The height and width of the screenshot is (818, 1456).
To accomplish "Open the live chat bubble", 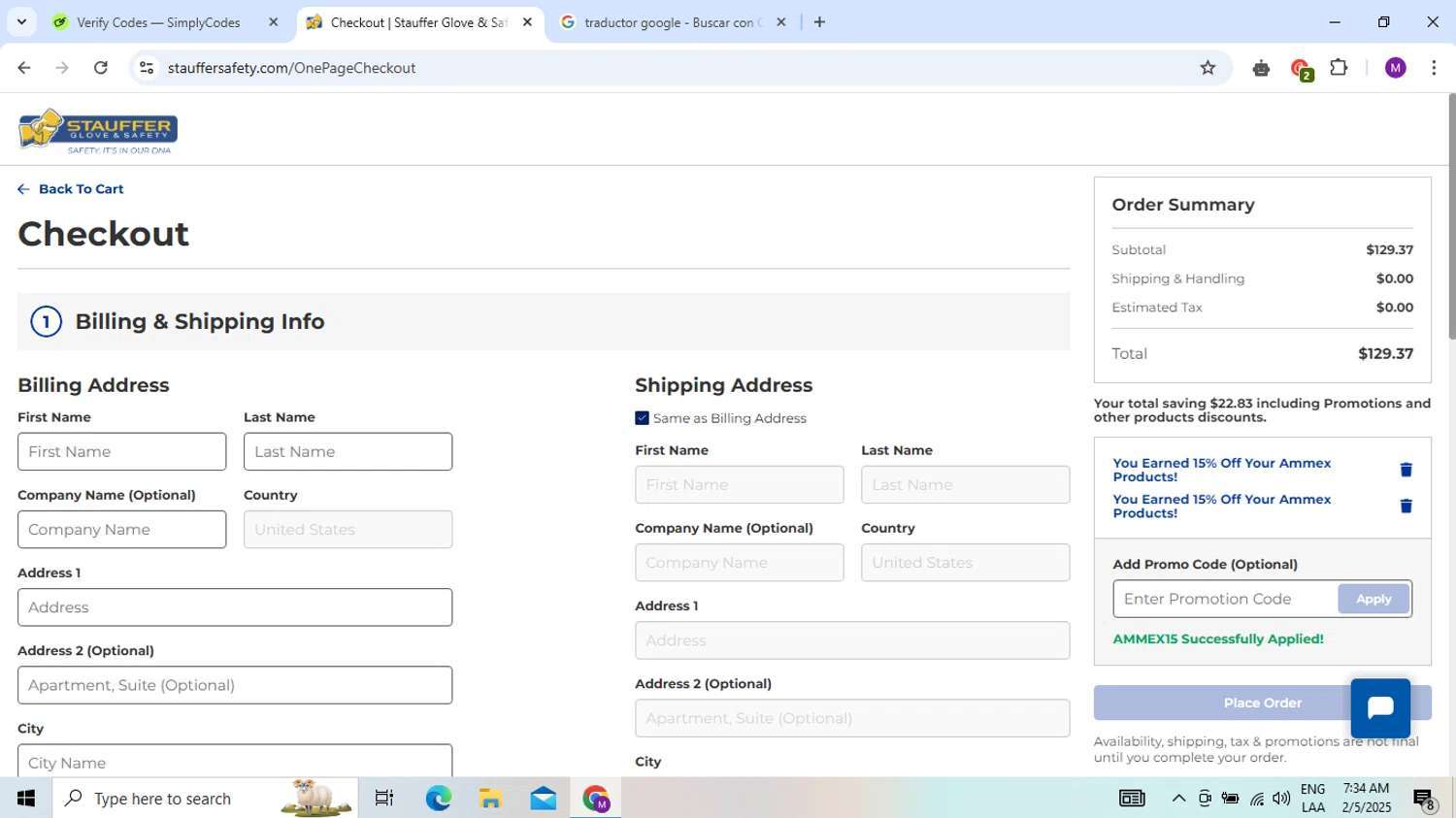I will coord(1380,707).
